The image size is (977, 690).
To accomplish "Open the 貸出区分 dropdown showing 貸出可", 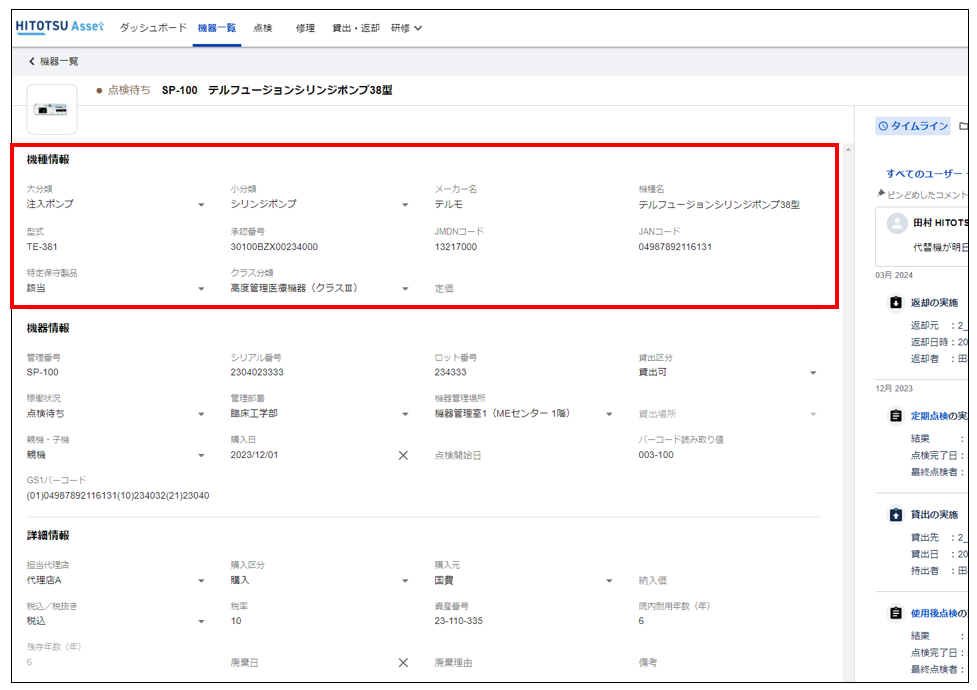I will (x=728, y=372).
